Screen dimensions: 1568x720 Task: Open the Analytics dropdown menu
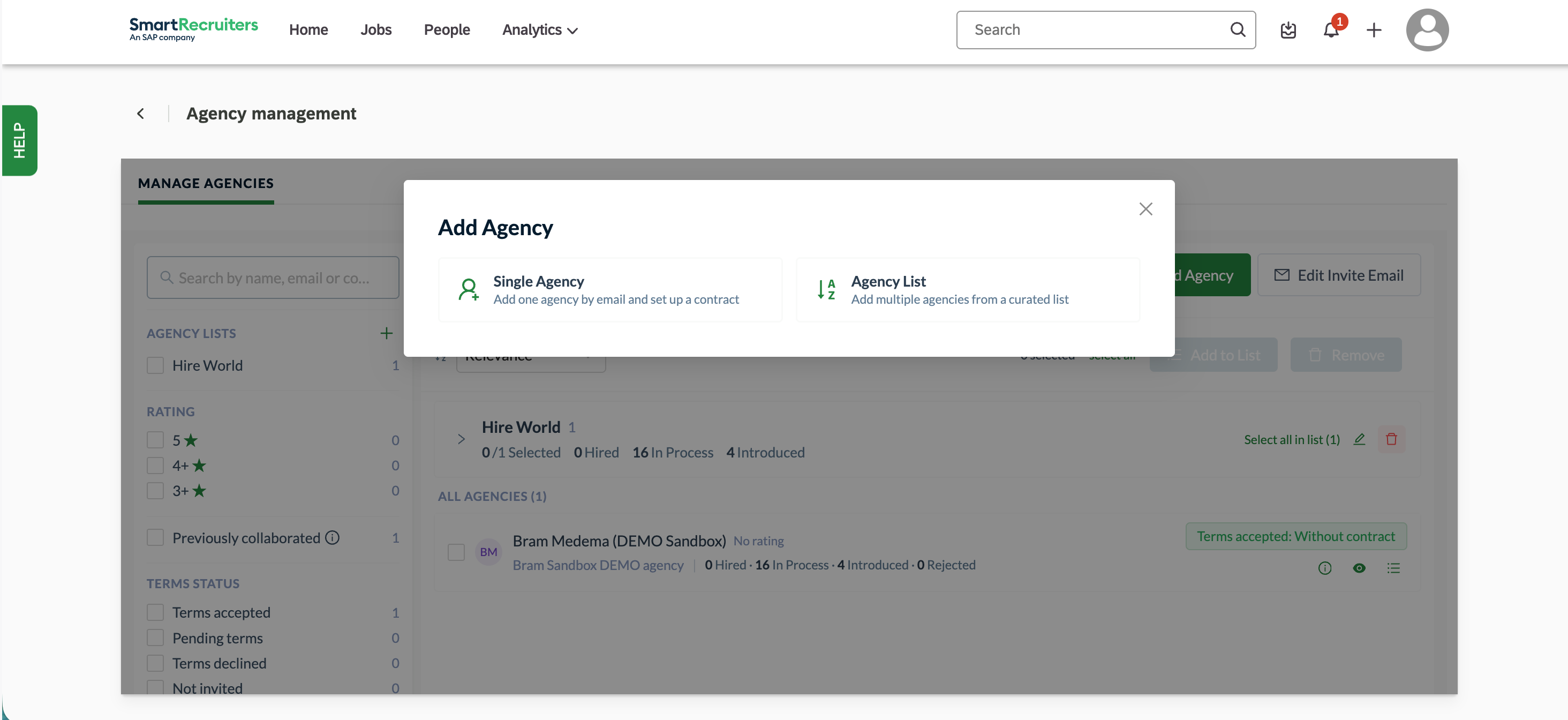[x=539, y=30]
